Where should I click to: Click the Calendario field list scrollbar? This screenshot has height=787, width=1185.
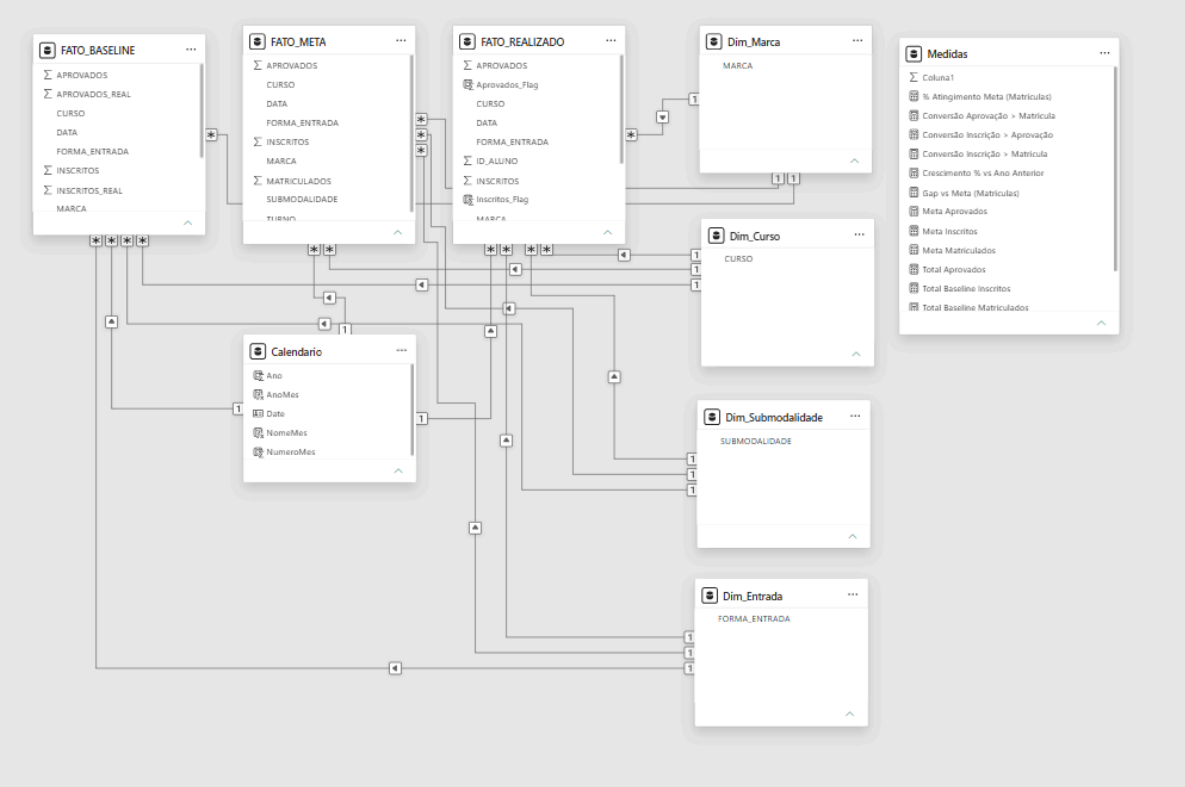click(412, 410)
